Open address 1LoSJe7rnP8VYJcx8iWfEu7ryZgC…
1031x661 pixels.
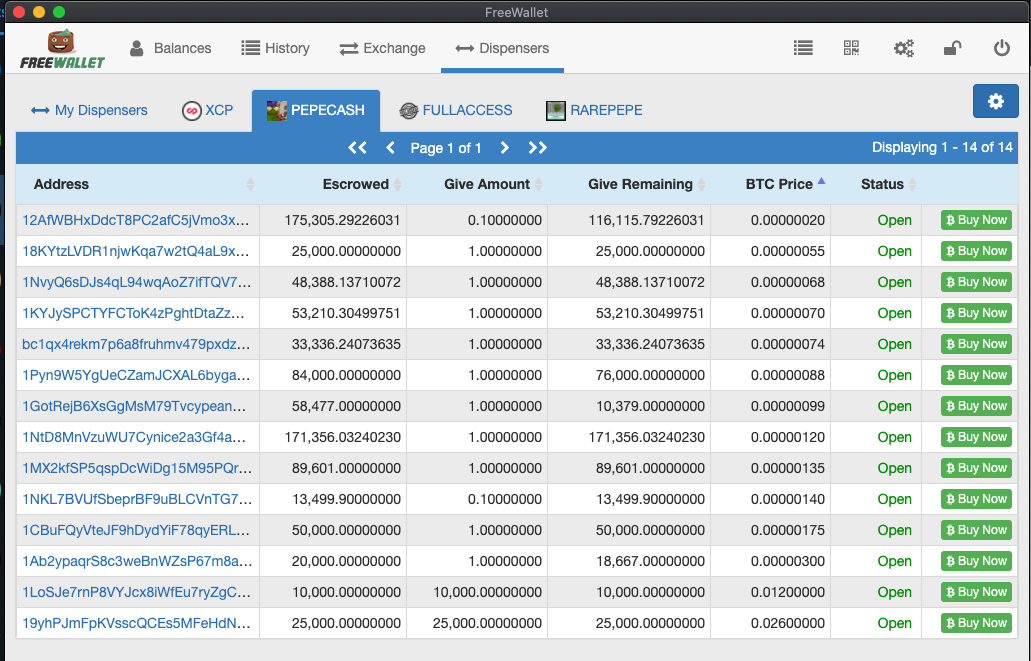tap(136, 592)
